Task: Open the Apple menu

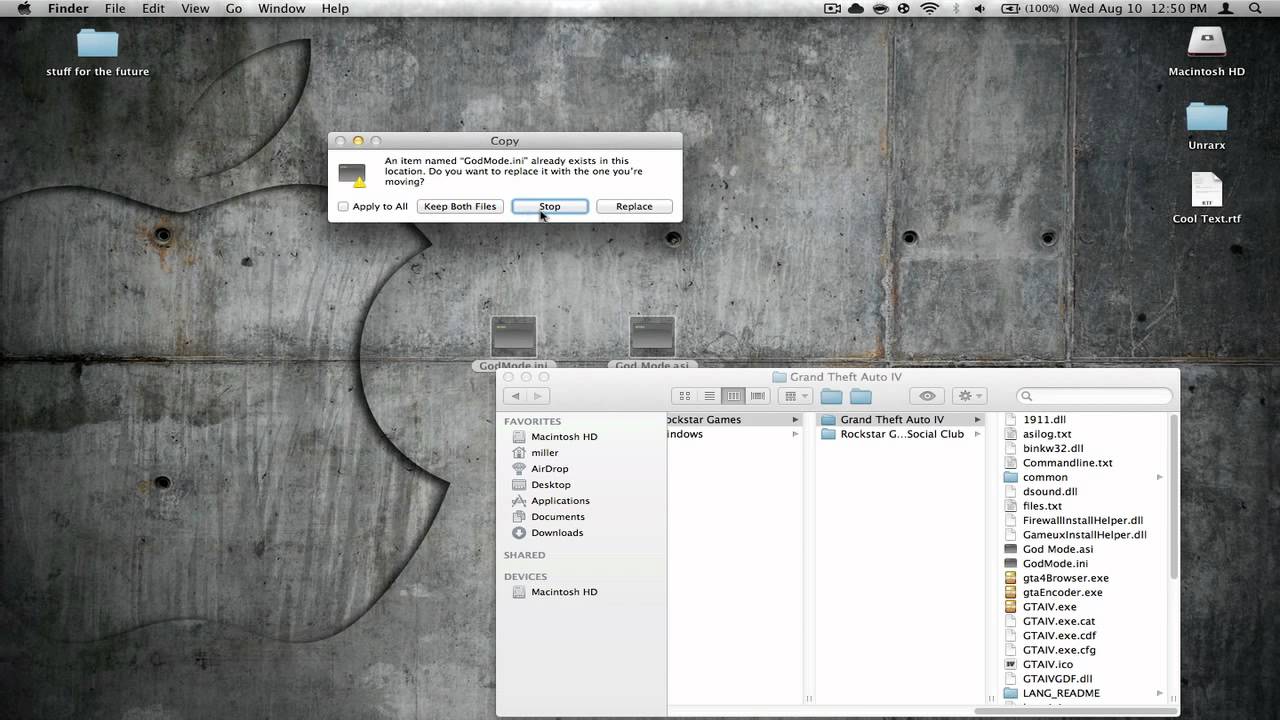Action: 24,9
